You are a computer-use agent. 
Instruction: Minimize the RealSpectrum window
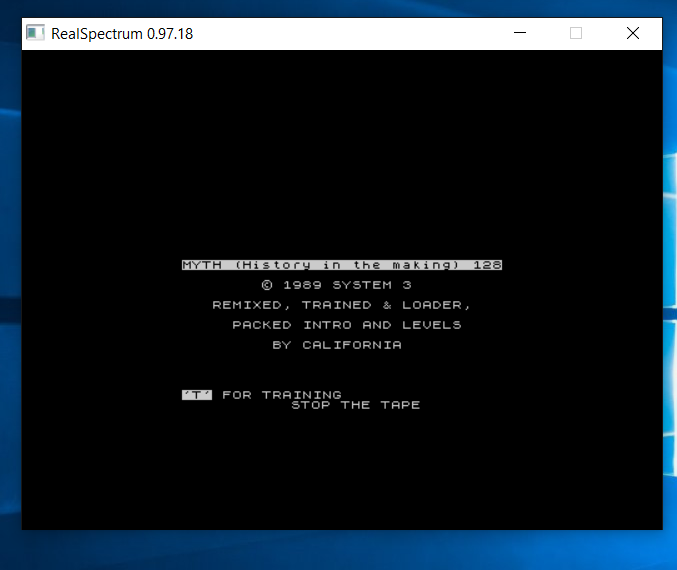[520, 33]
